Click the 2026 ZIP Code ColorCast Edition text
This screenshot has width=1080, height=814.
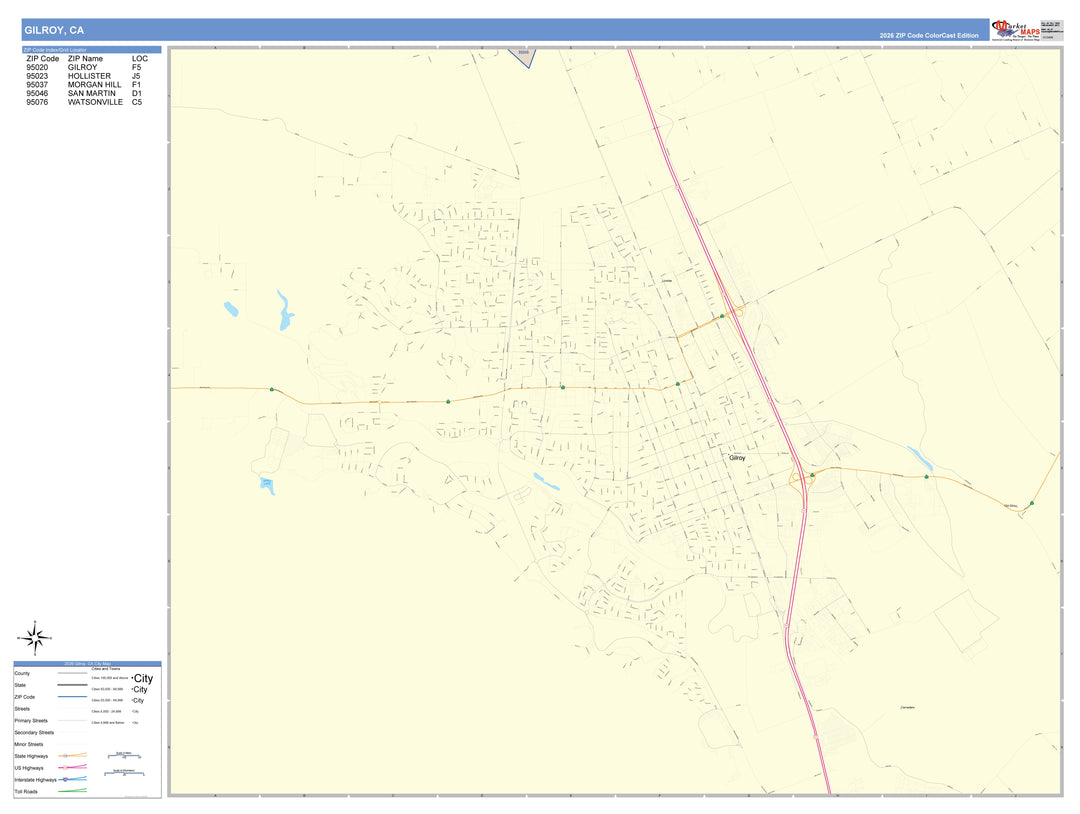click(928, 35)
